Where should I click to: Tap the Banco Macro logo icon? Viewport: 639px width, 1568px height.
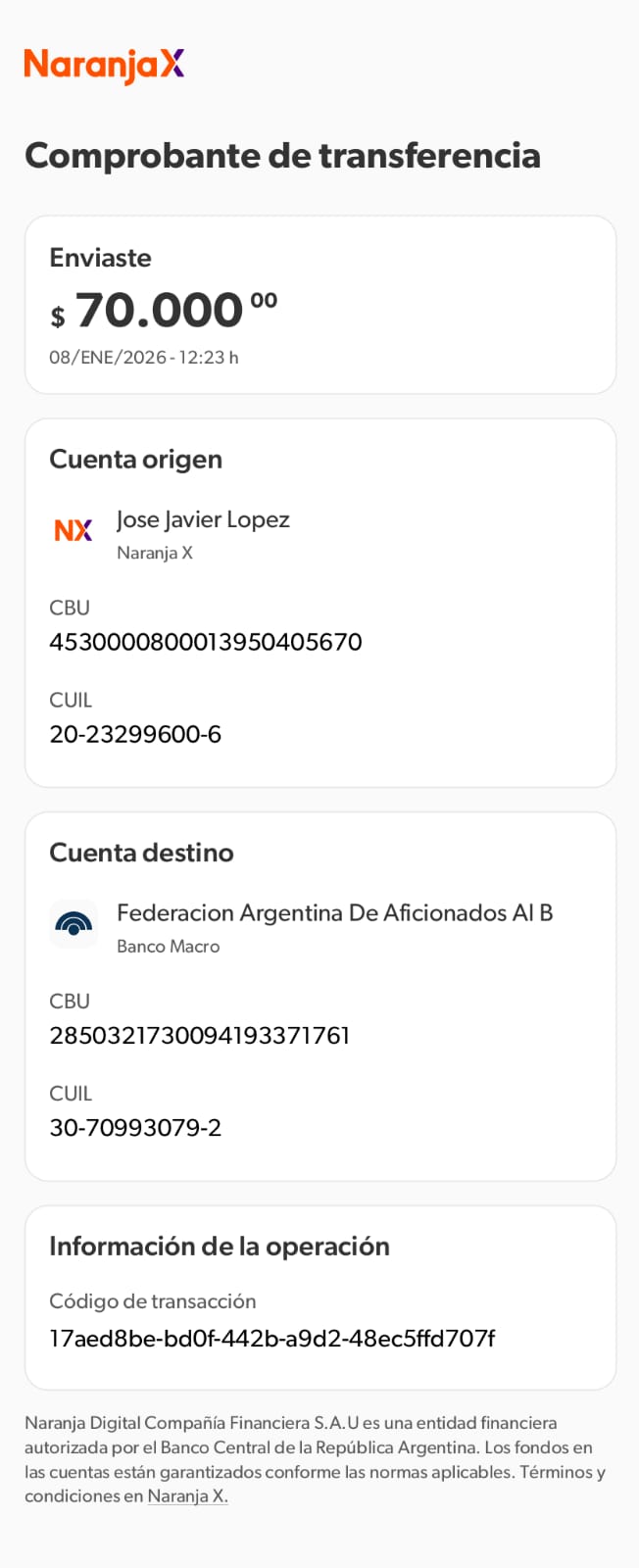tap(74, 923)
